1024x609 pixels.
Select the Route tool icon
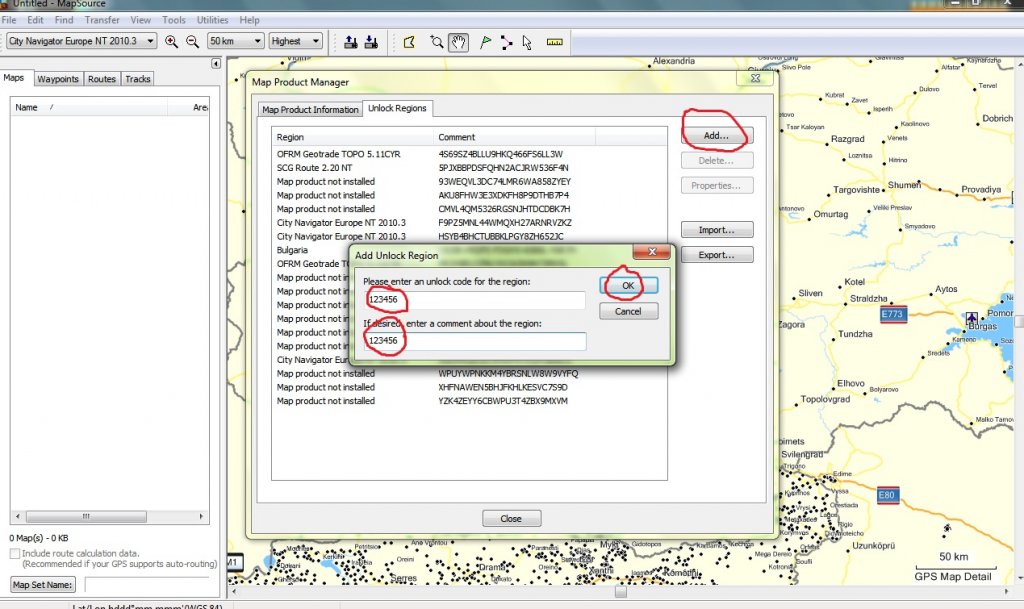[506, 42]
